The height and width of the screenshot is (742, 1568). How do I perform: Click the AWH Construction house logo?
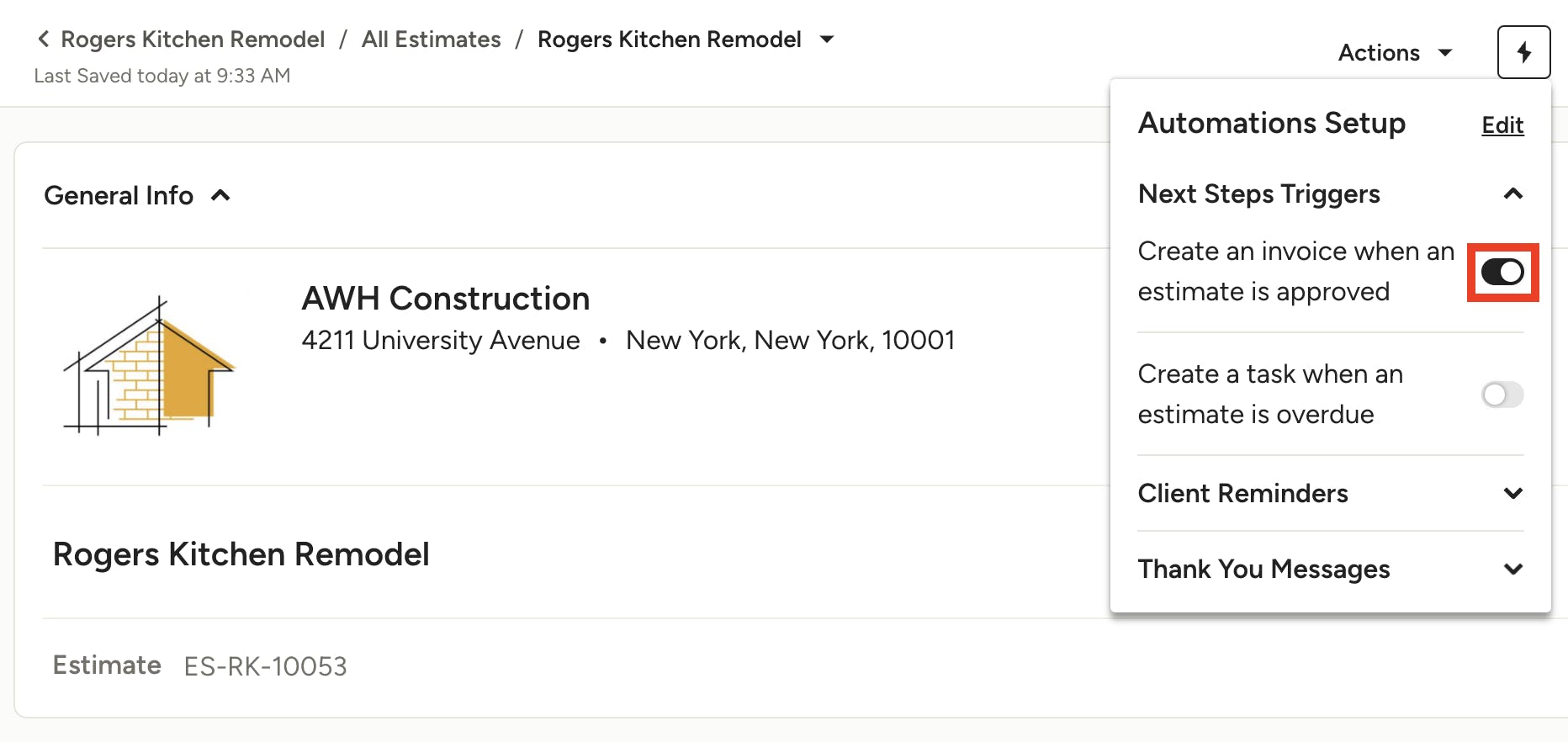pos(149,365)
